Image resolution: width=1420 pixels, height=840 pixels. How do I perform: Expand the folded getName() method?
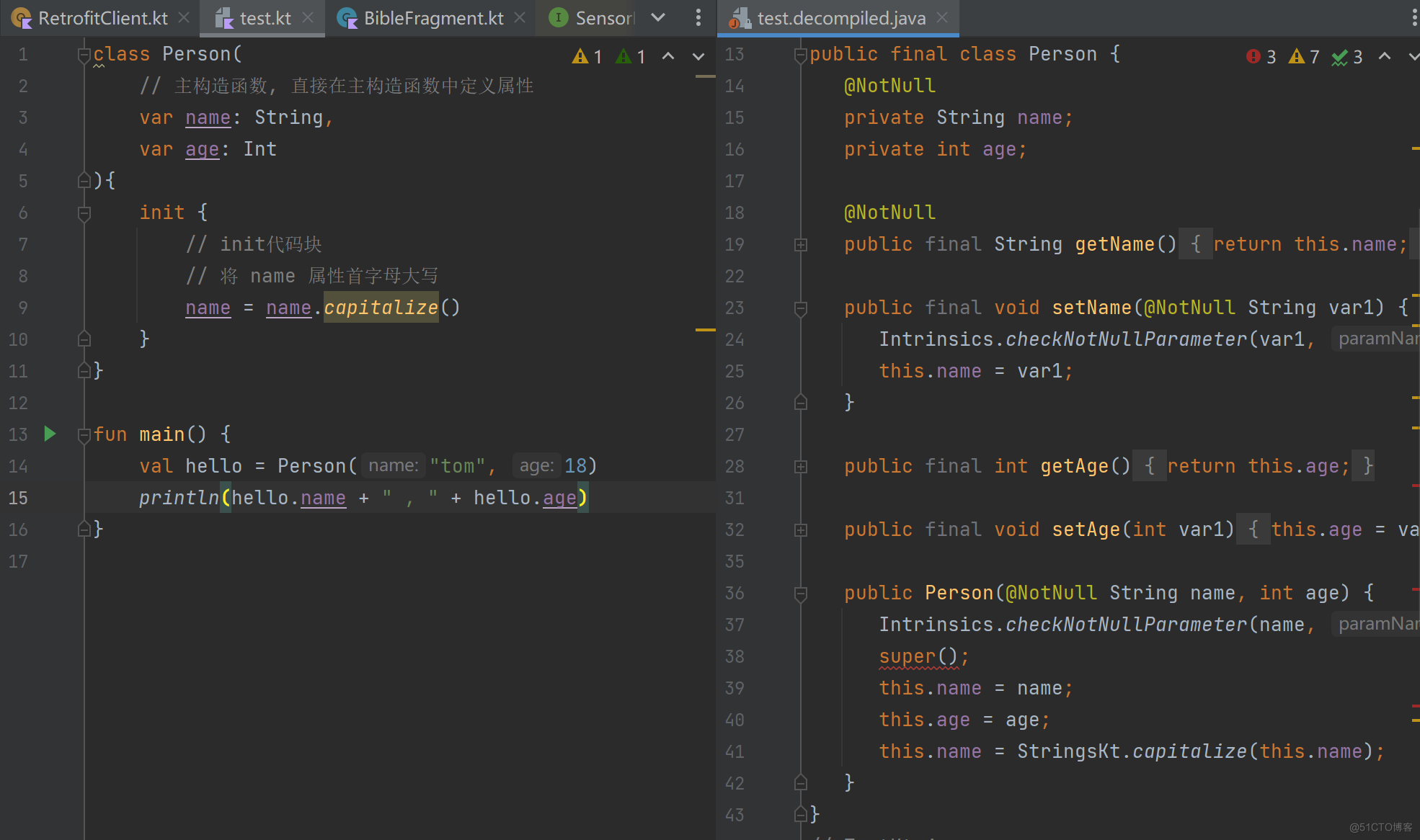point(800,245)
